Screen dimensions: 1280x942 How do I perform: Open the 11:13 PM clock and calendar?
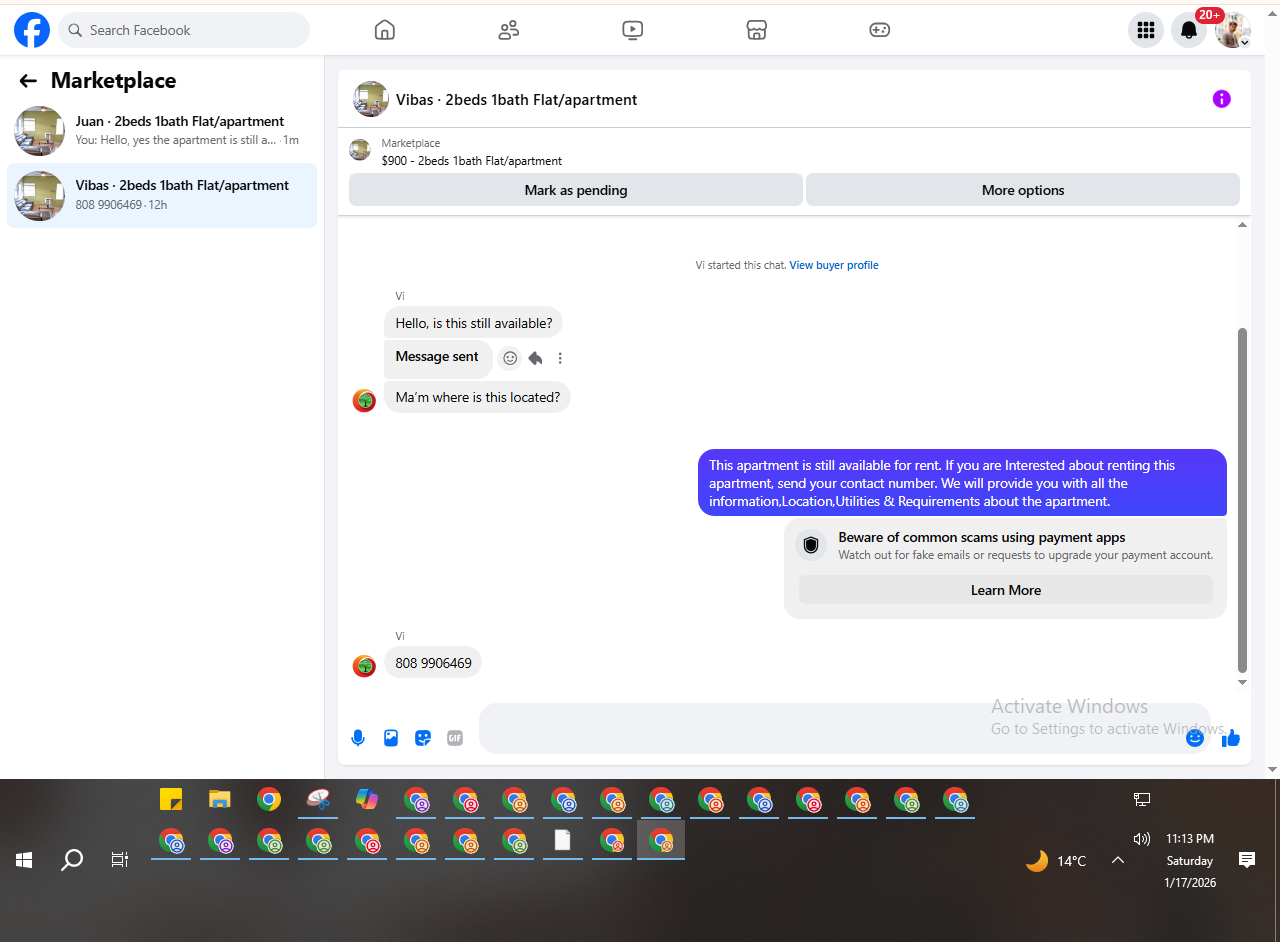tap(1190, 861)
